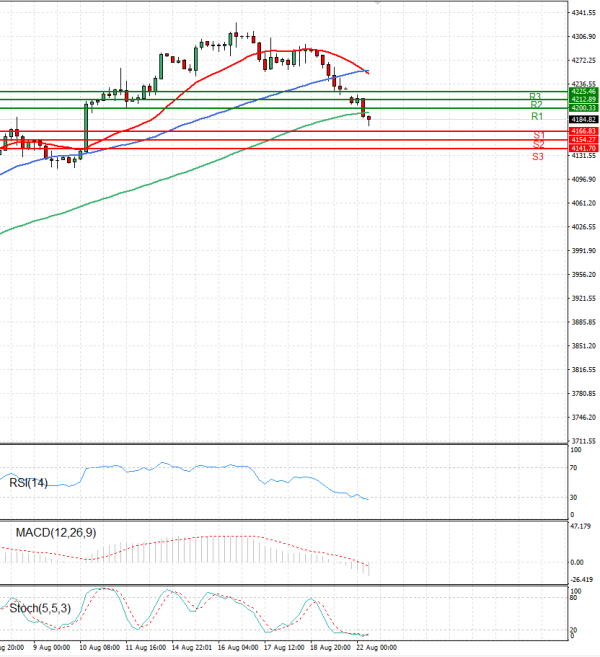Click the 4341.55 price axis value
This screenshot has height=657, width=600.
(x=584, y=13)
